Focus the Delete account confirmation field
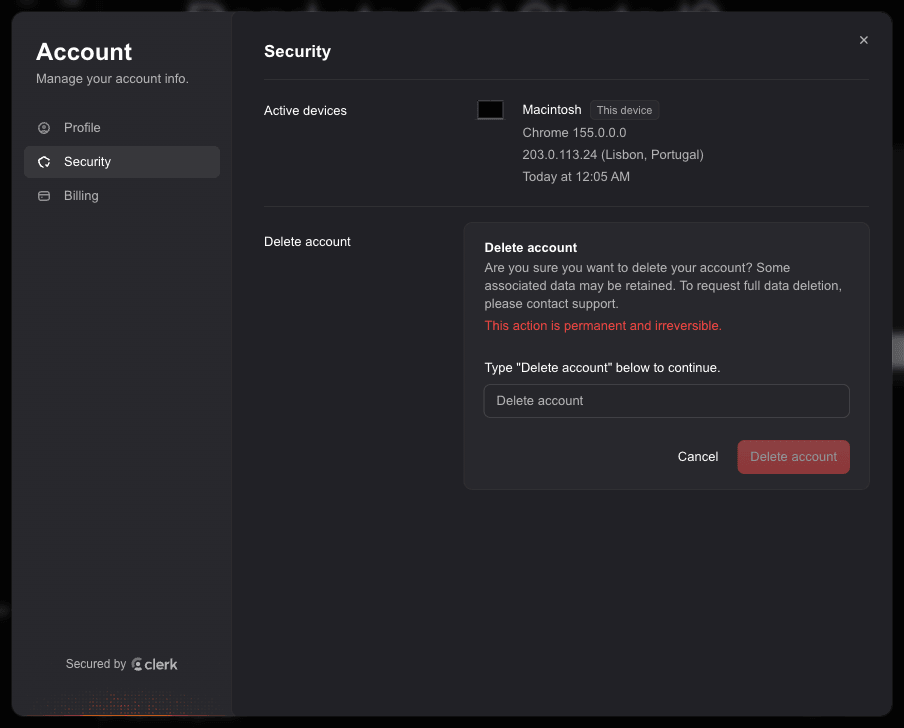Image resolution: width=904 pixels, height=728 pixels. click(666, 401)
